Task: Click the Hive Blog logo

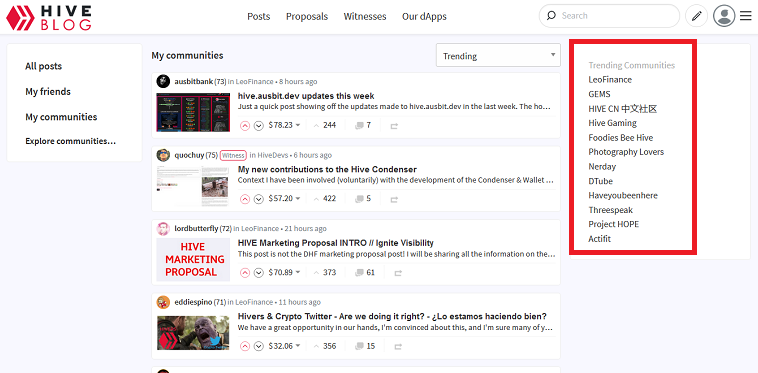Action: (48, 17)
